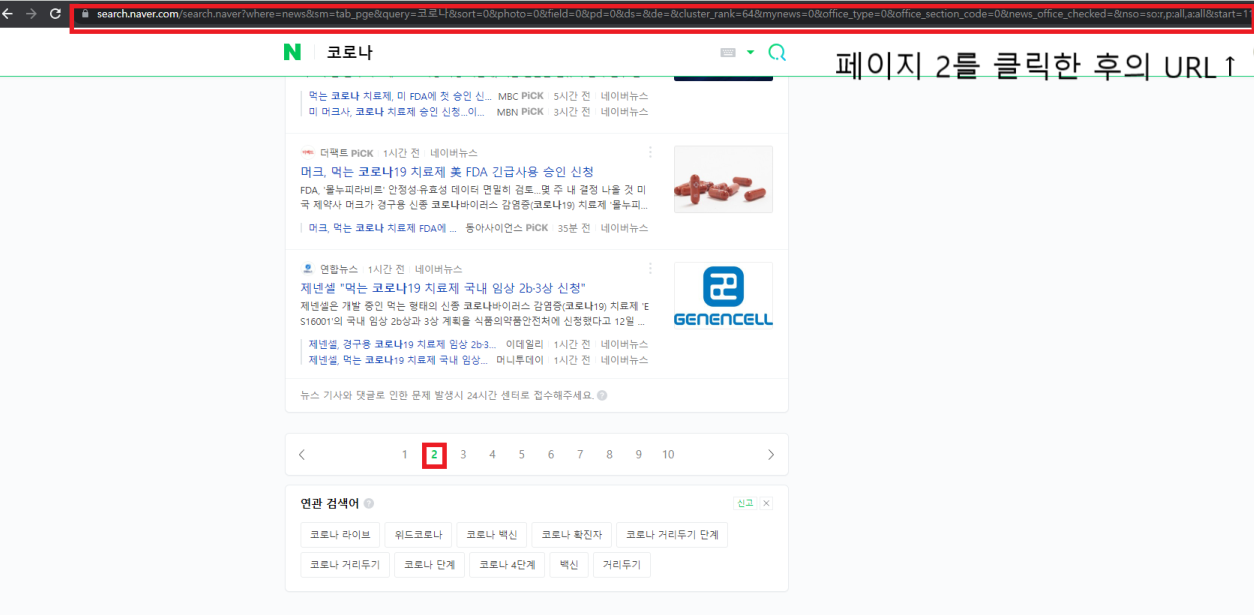The height and width of the screenshot is (615, 1254).
Task: Click the MBN PiCK source label
Action: click(x=520, y=112)
